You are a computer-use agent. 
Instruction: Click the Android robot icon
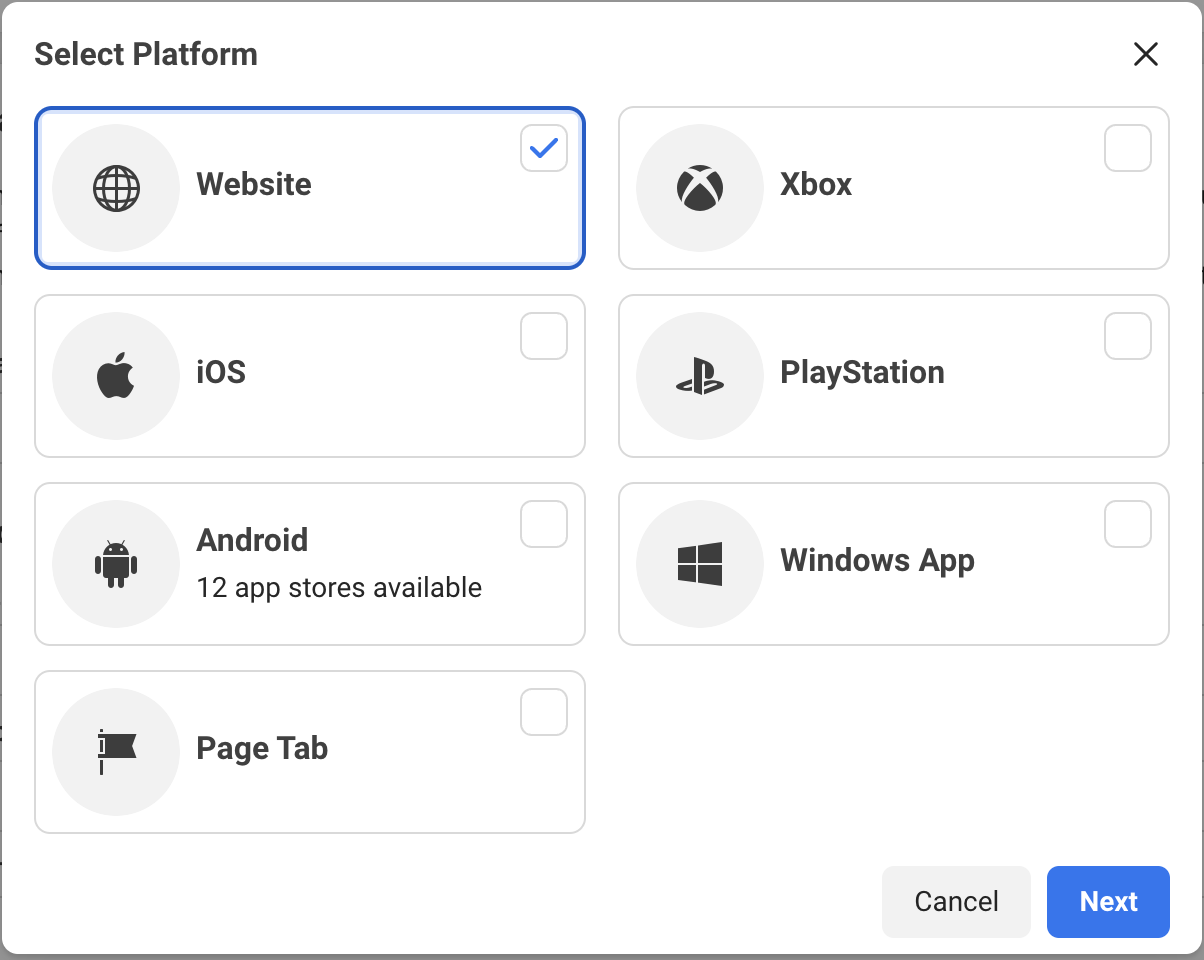point(116,564)
